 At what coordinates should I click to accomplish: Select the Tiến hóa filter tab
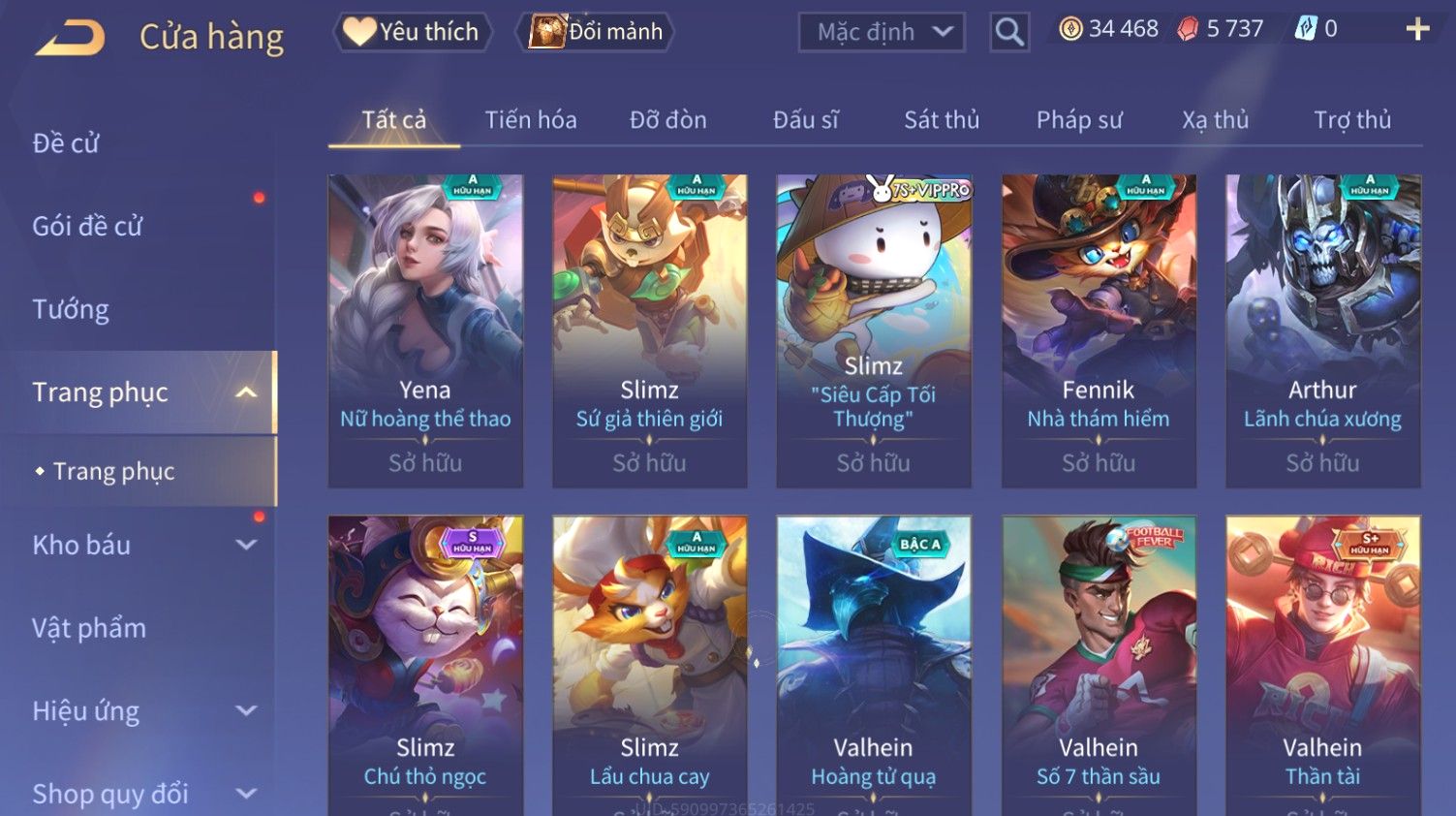pos(531,120)
